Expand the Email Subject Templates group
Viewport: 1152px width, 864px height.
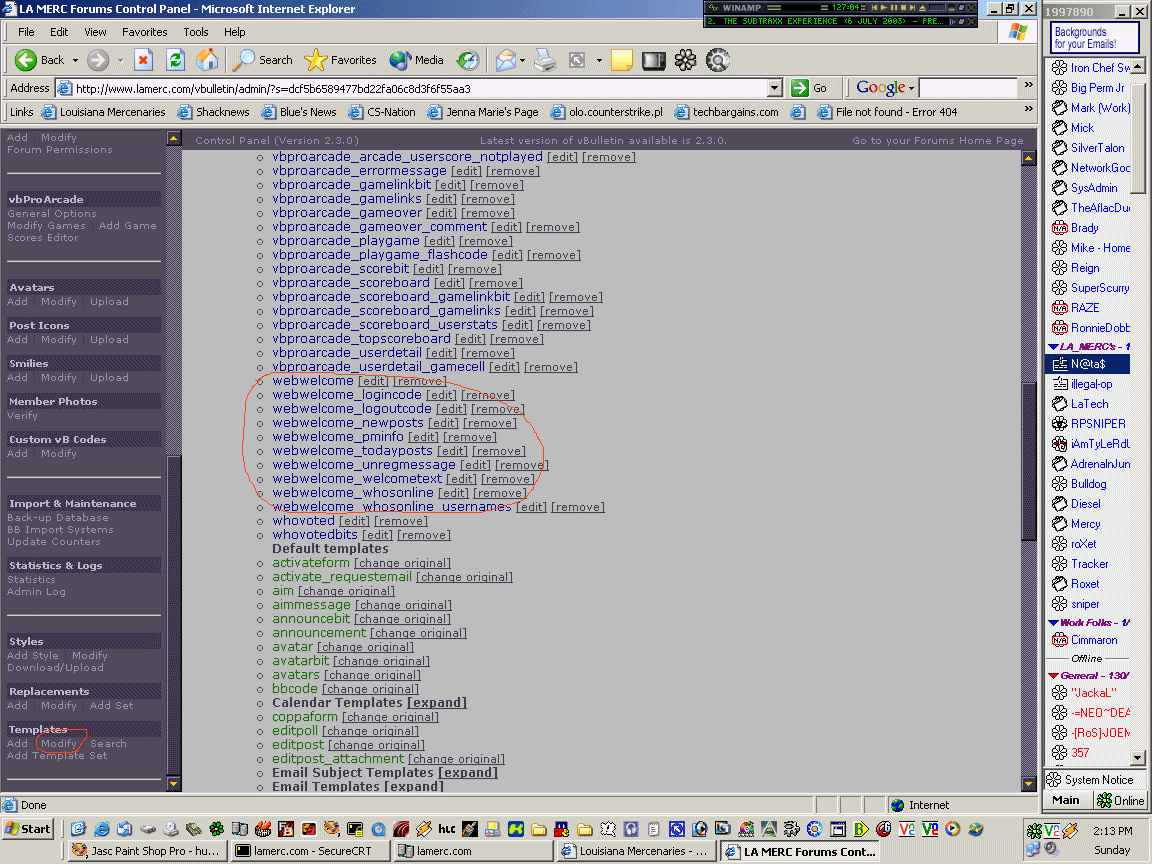coord(467,773)
